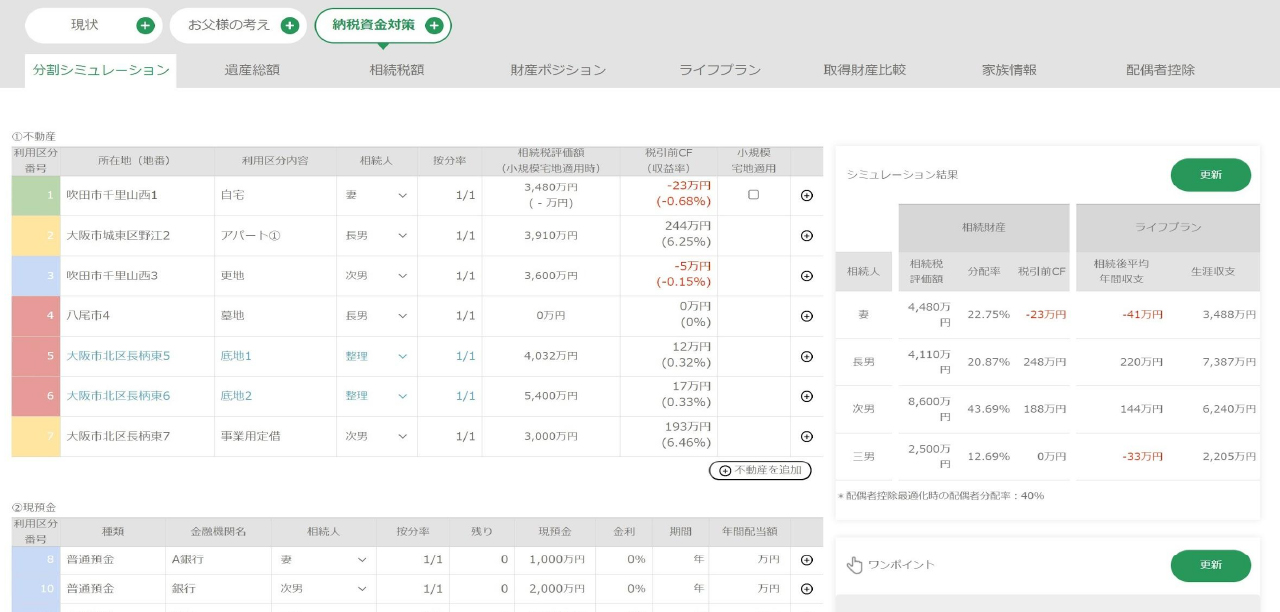Open 配偶者控除 tab
Image resolution: width=1280 pixels, height=612 pixels.
[x=1160, y=70]
